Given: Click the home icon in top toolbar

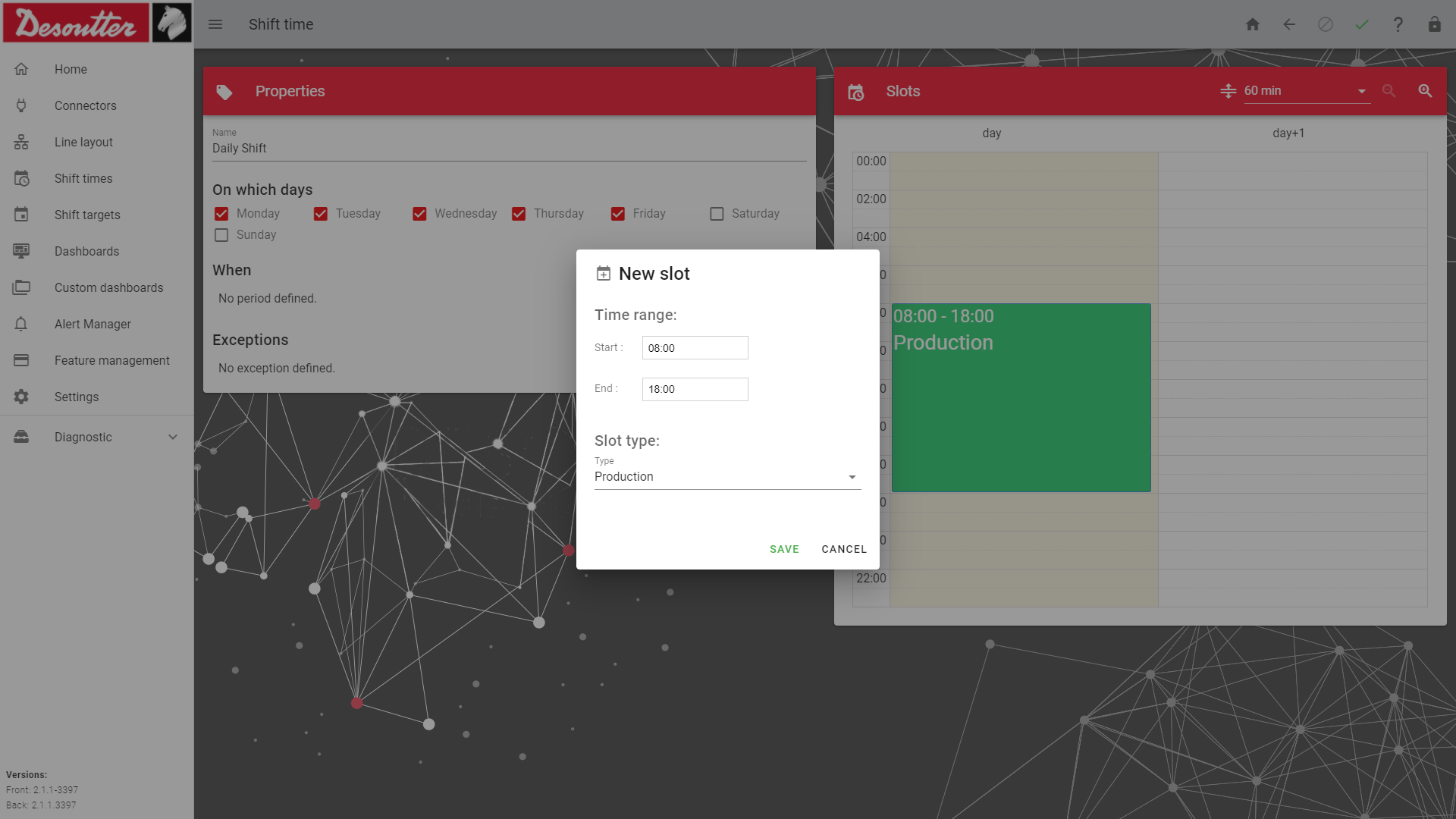Looking at the screenshot, I should [1253, 24].
